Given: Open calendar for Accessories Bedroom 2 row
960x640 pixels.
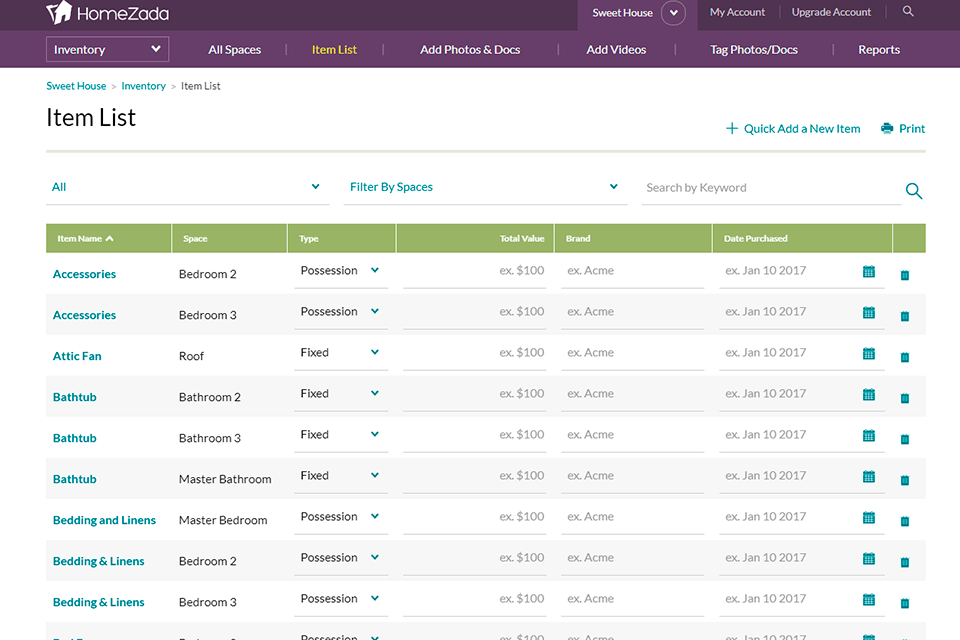Looking at the screenshot, I should point(868,271).
